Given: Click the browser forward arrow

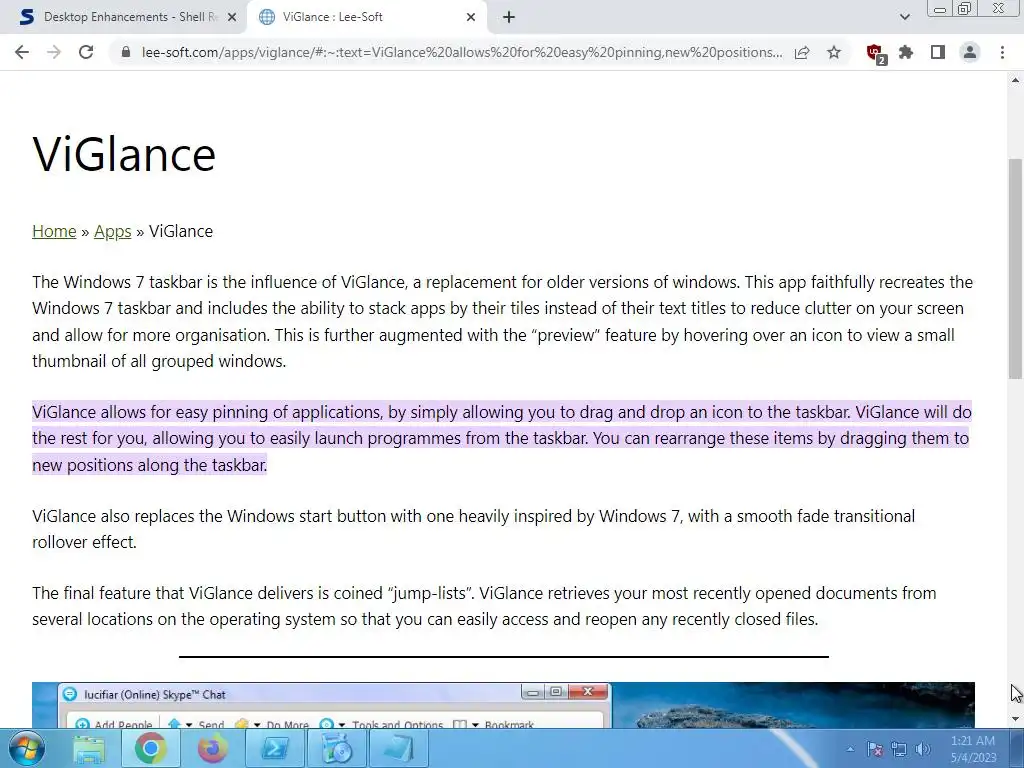Looking at the screenshot, I should click(54, 52).
